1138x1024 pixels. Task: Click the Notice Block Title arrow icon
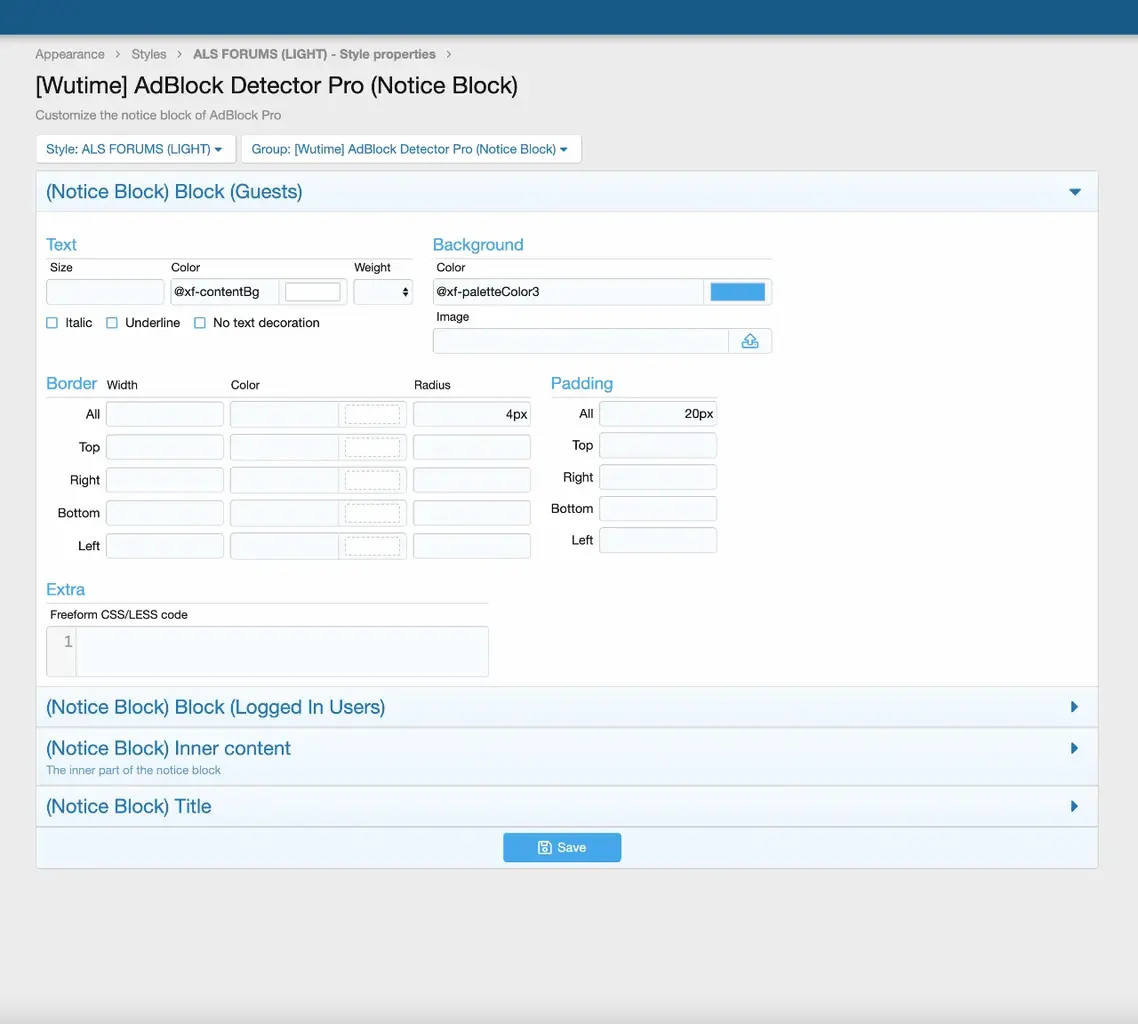pyautogui.click(x=1075, y=806)
